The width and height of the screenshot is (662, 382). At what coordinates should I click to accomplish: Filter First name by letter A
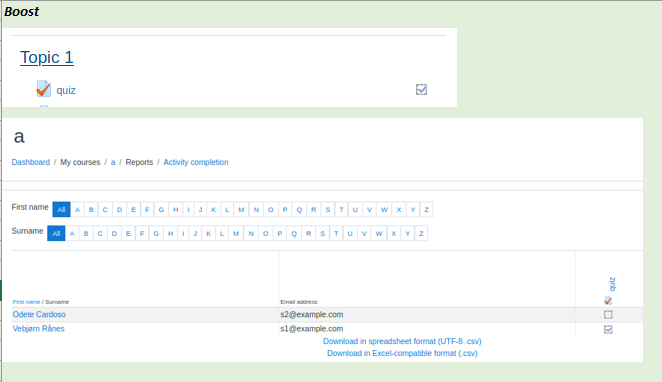click(77, 209)
